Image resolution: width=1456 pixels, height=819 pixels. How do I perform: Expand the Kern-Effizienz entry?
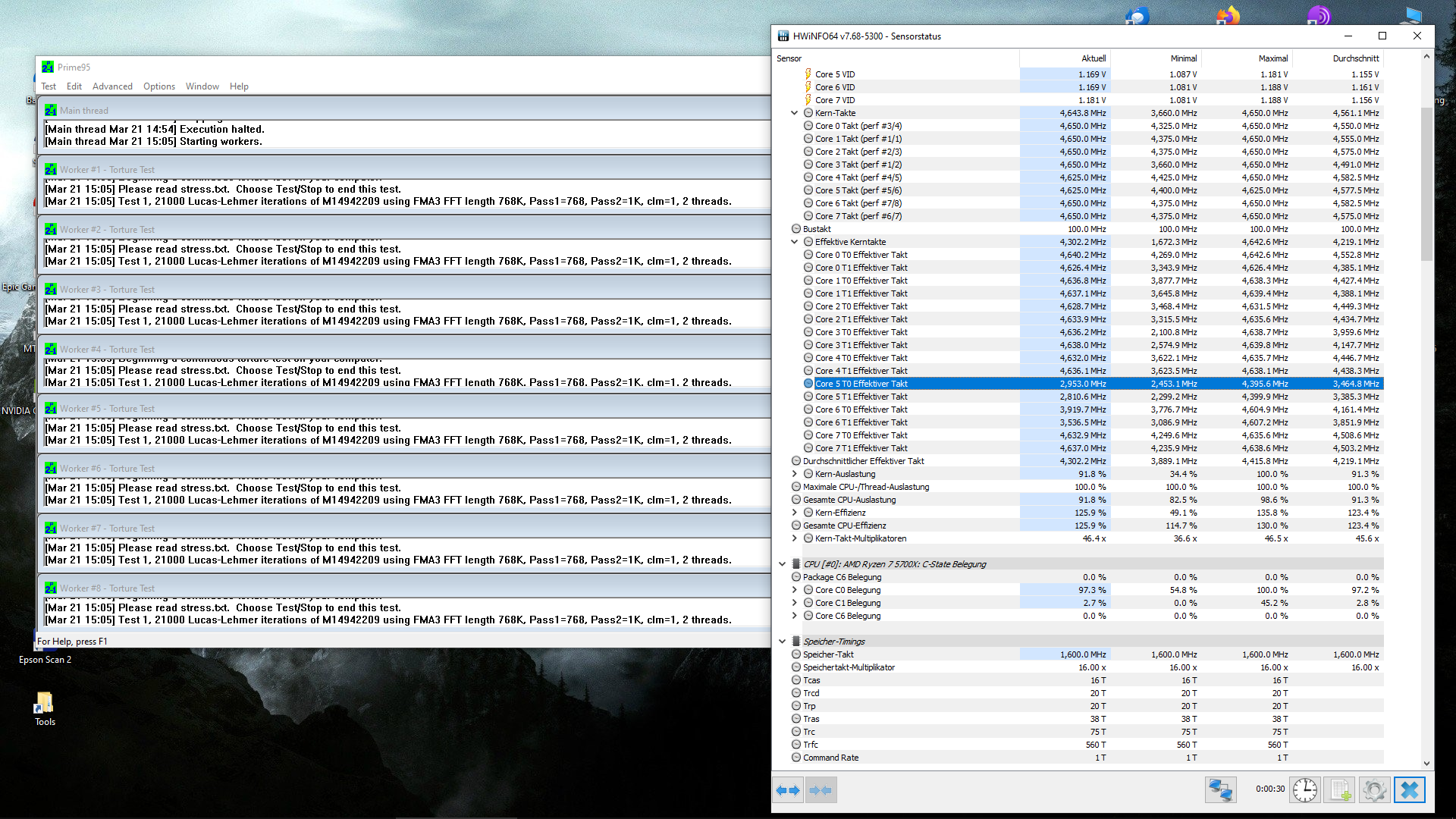coord(794,513)
